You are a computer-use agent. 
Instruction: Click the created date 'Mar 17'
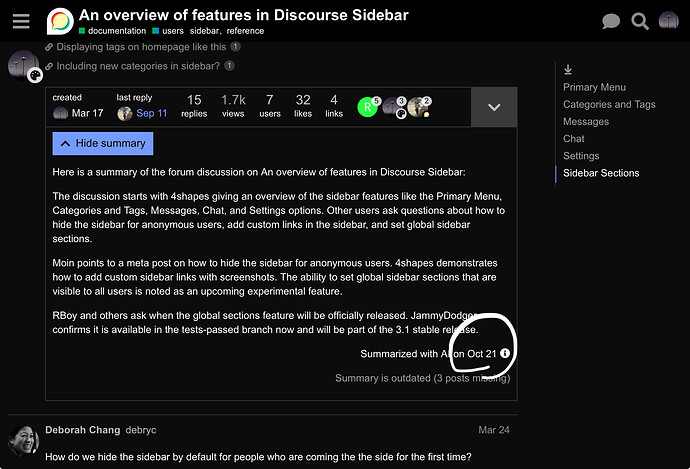click(x=87, y=113)
